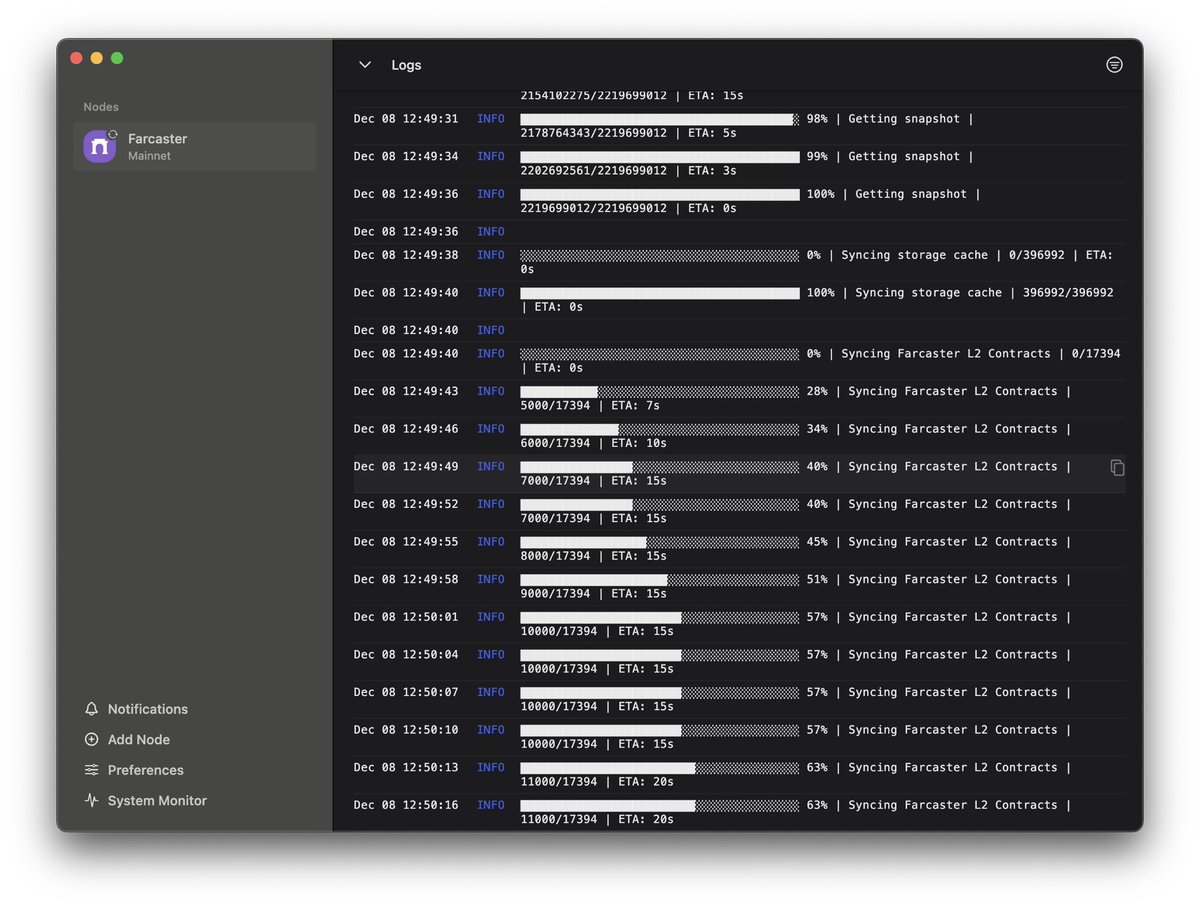Viewport: 1200px width, 907px height.
Task: Click the Add Node plus icon
Action: 92,740
